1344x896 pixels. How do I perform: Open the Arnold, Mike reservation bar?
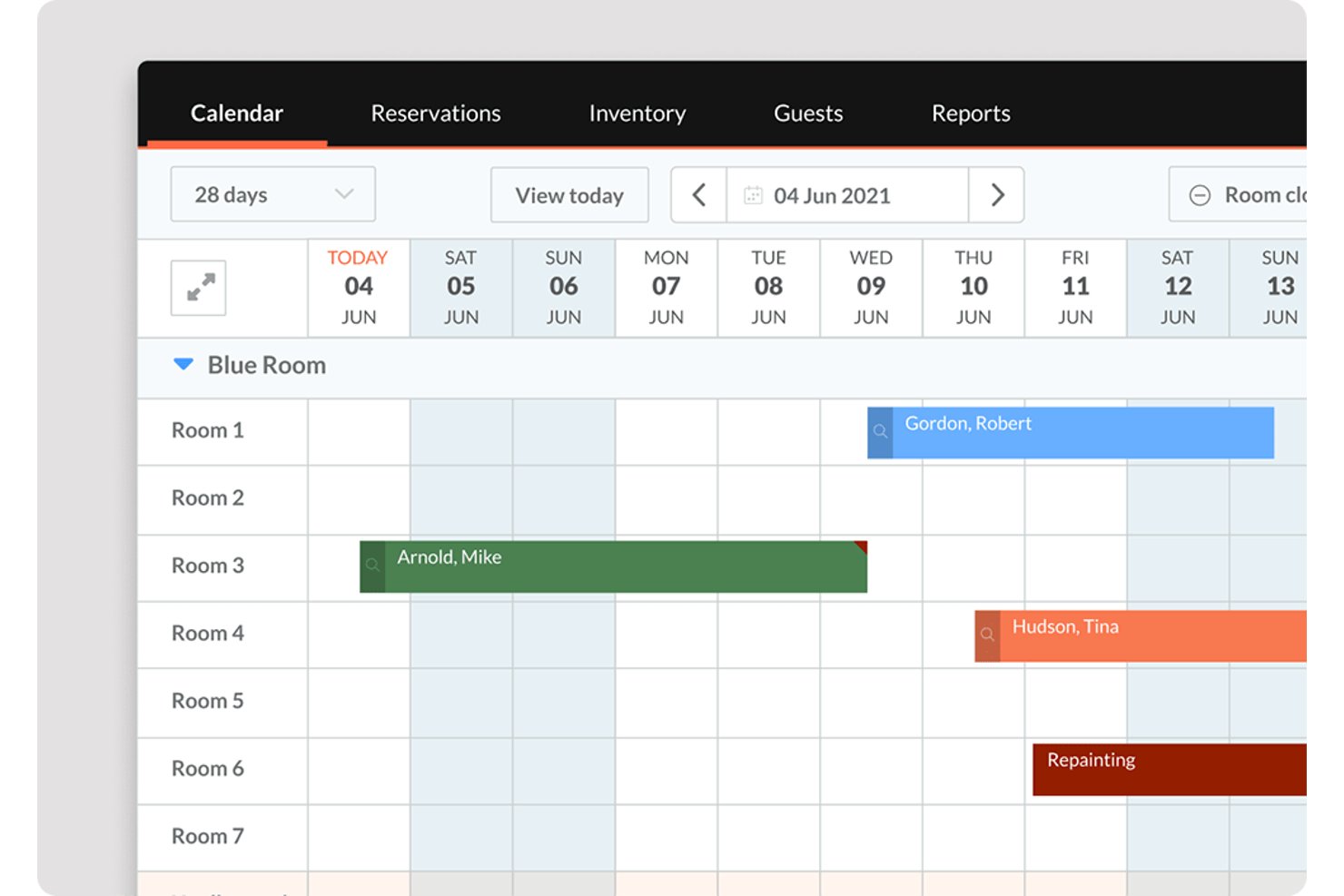614,566
